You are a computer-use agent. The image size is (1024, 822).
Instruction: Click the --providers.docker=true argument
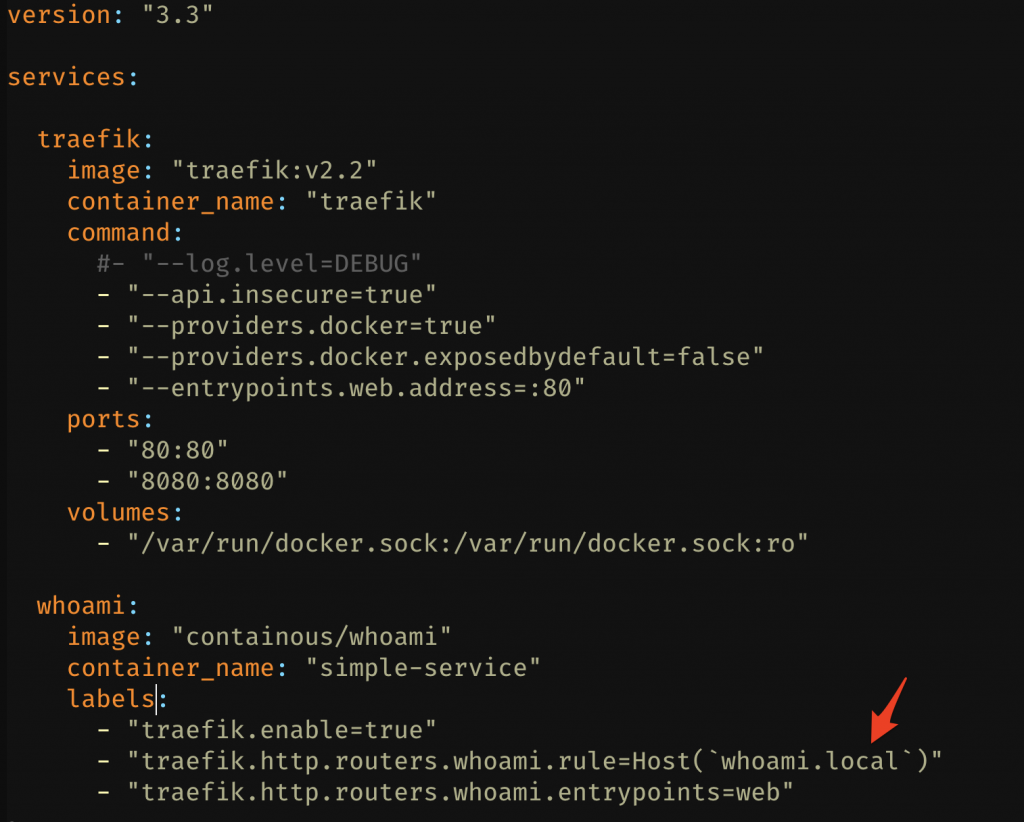click(x=312, y=325)
